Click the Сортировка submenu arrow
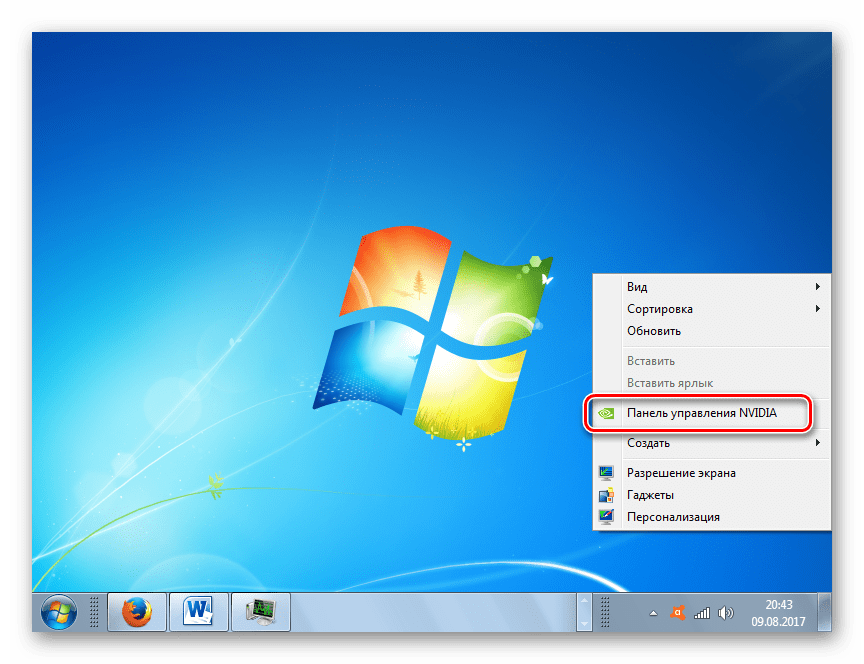 click(x=818, y=309)
